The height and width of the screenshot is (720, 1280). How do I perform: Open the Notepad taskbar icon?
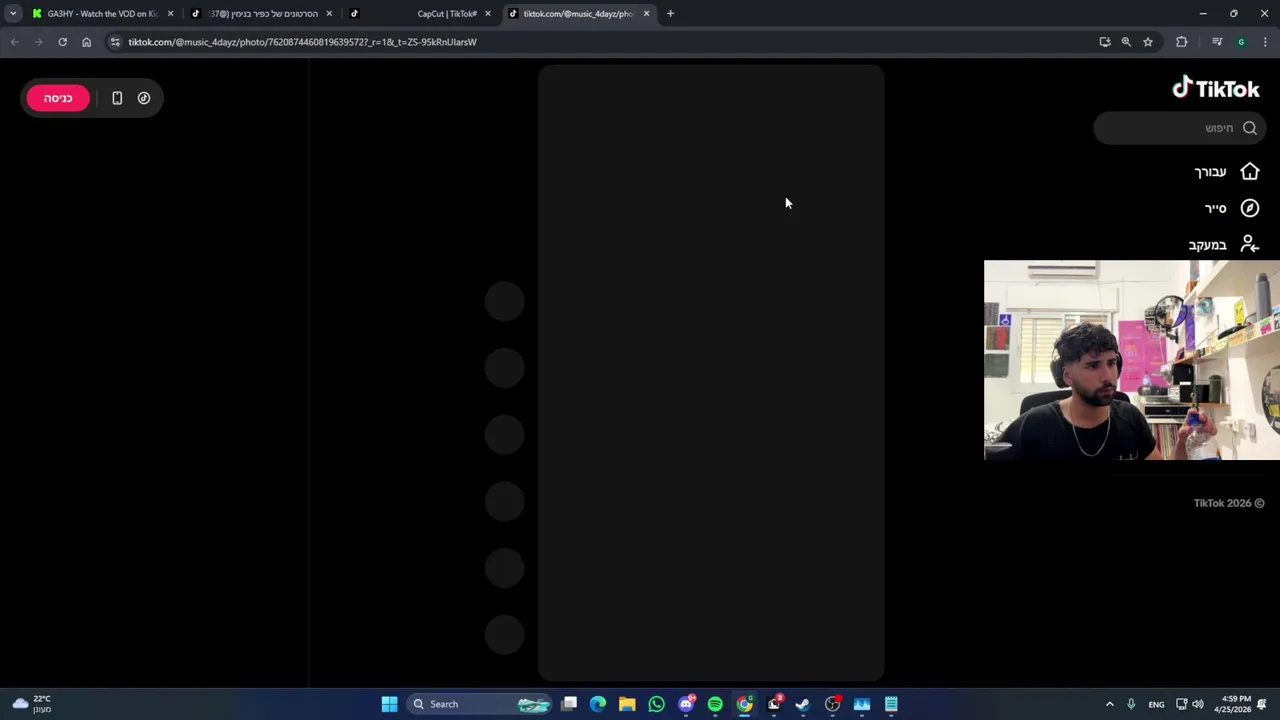(891, 704)
